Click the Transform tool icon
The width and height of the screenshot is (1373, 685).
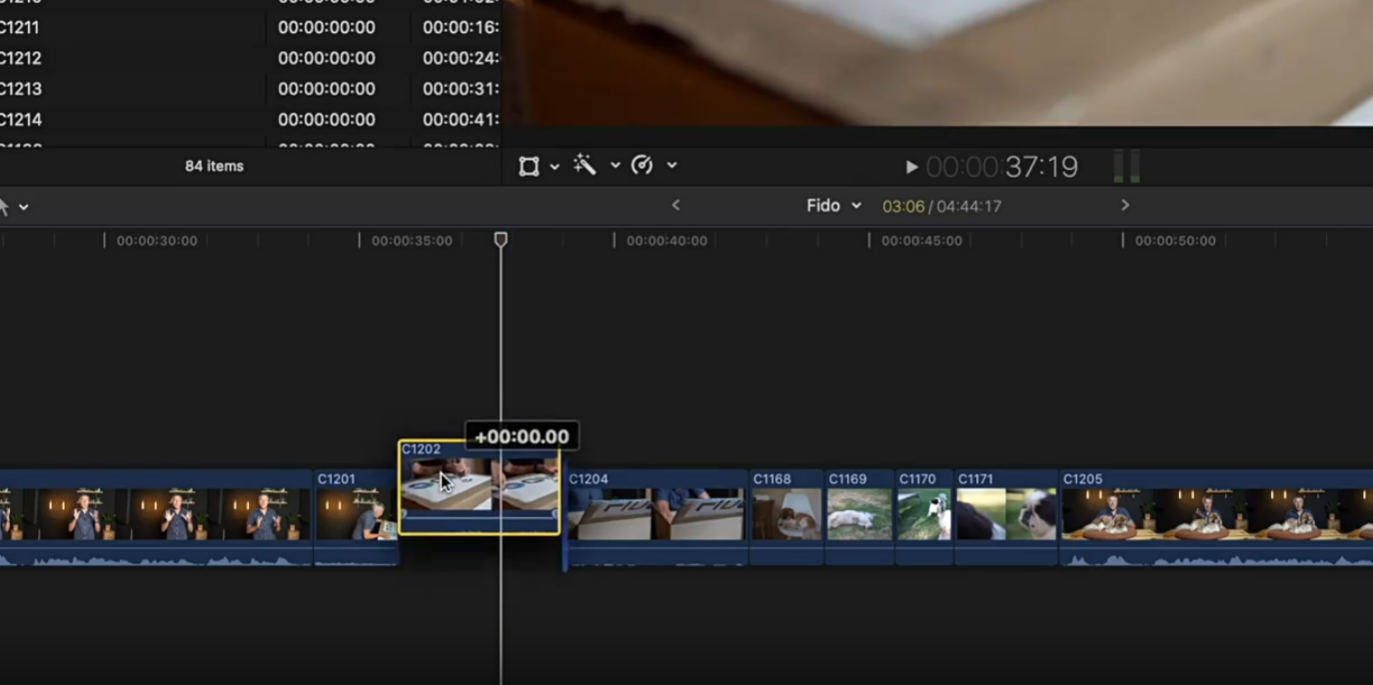[528, 166]
